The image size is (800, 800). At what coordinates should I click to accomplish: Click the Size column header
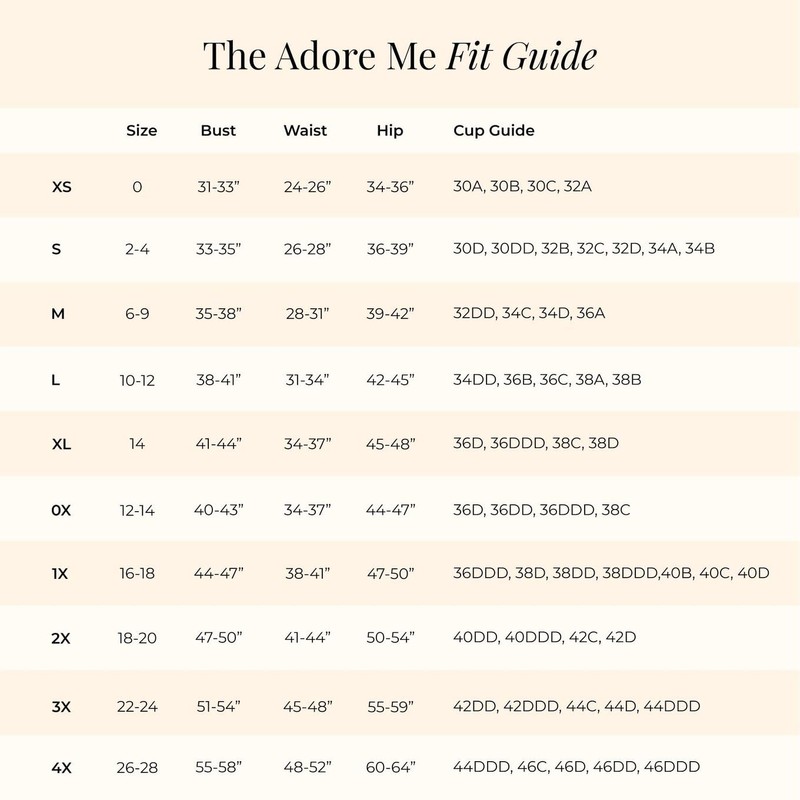pos(141,131)
